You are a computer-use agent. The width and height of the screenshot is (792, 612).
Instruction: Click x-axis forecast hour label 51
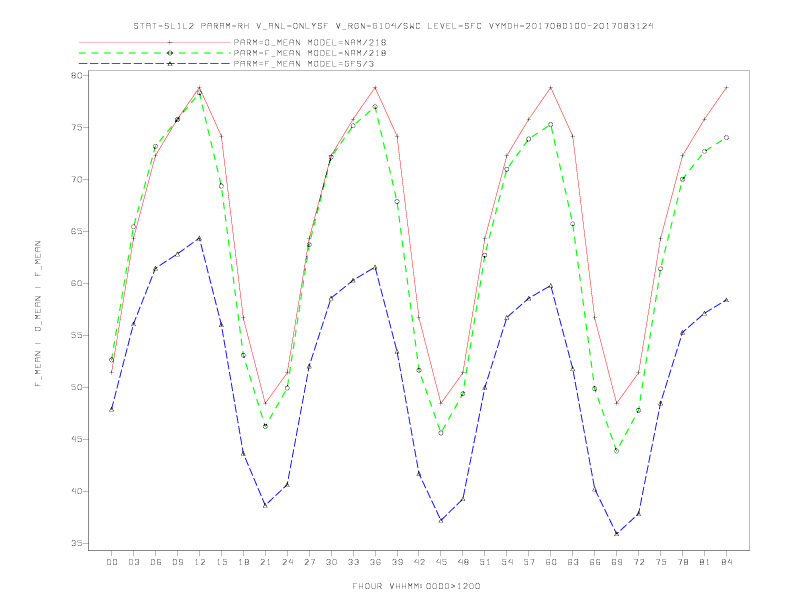485,562
